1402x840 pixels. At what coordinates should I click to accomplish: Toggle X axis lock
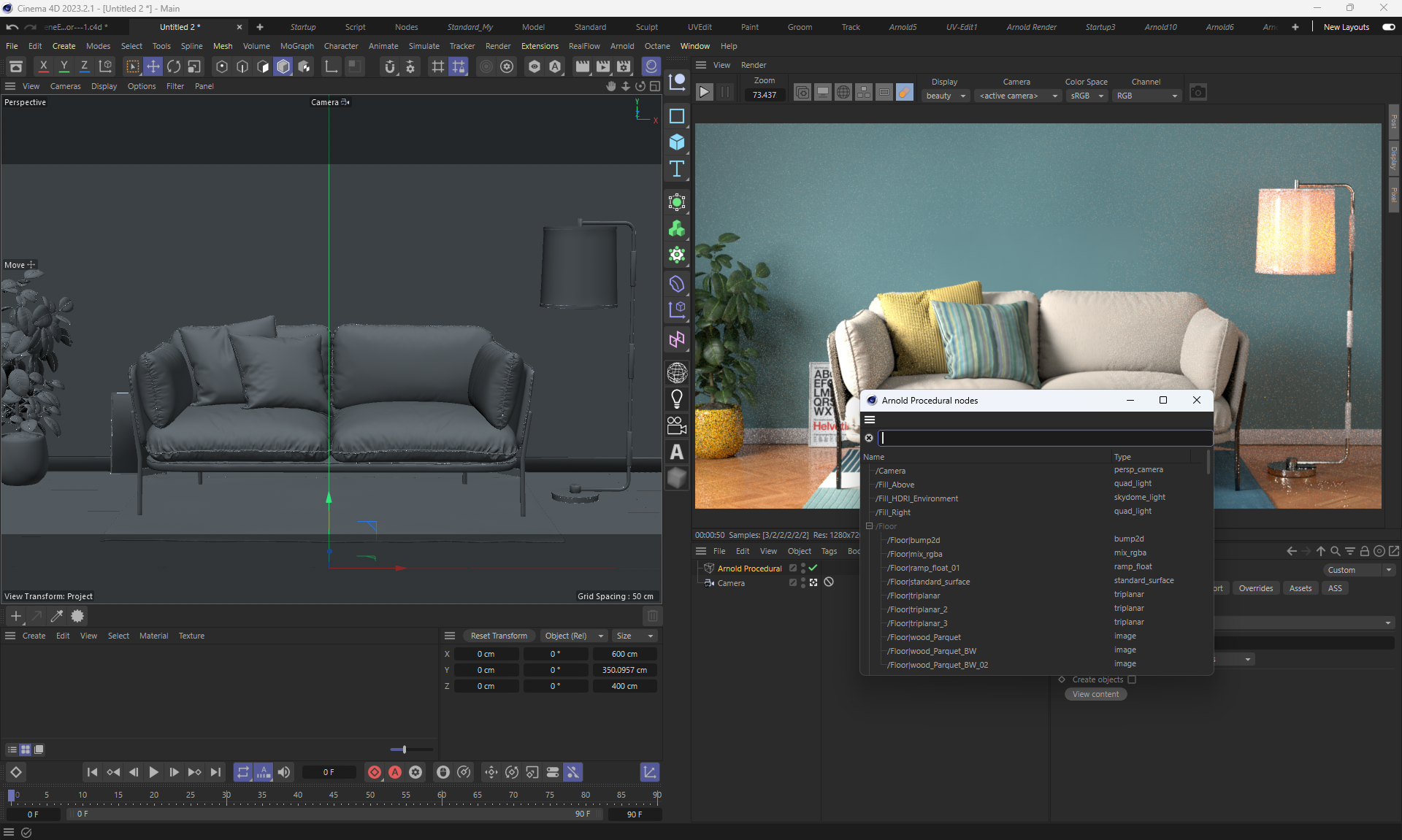(x=44, y=67)
